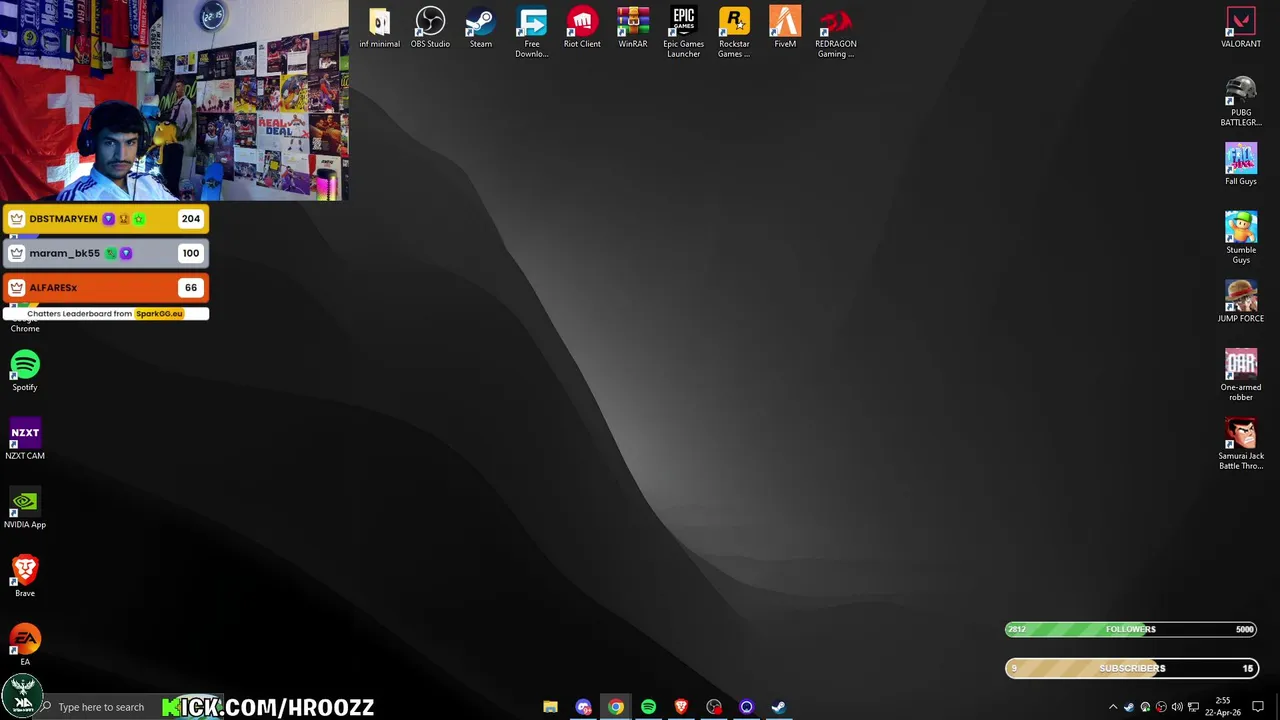This screenshot has width=1280, height=720.
Task: Open the Free Download Manager shortcut
Action: [532, 33]
